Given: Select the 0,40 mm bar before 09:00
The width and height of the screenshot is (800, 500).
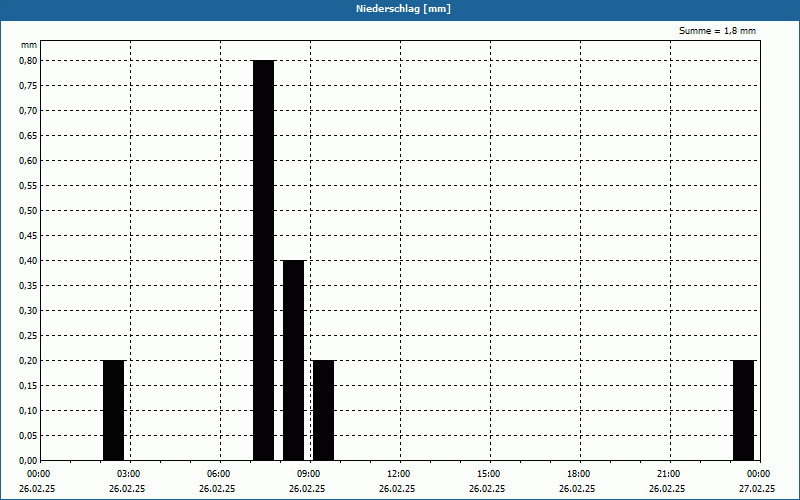Looking at the screenshot, I should (x=294, y=360).
